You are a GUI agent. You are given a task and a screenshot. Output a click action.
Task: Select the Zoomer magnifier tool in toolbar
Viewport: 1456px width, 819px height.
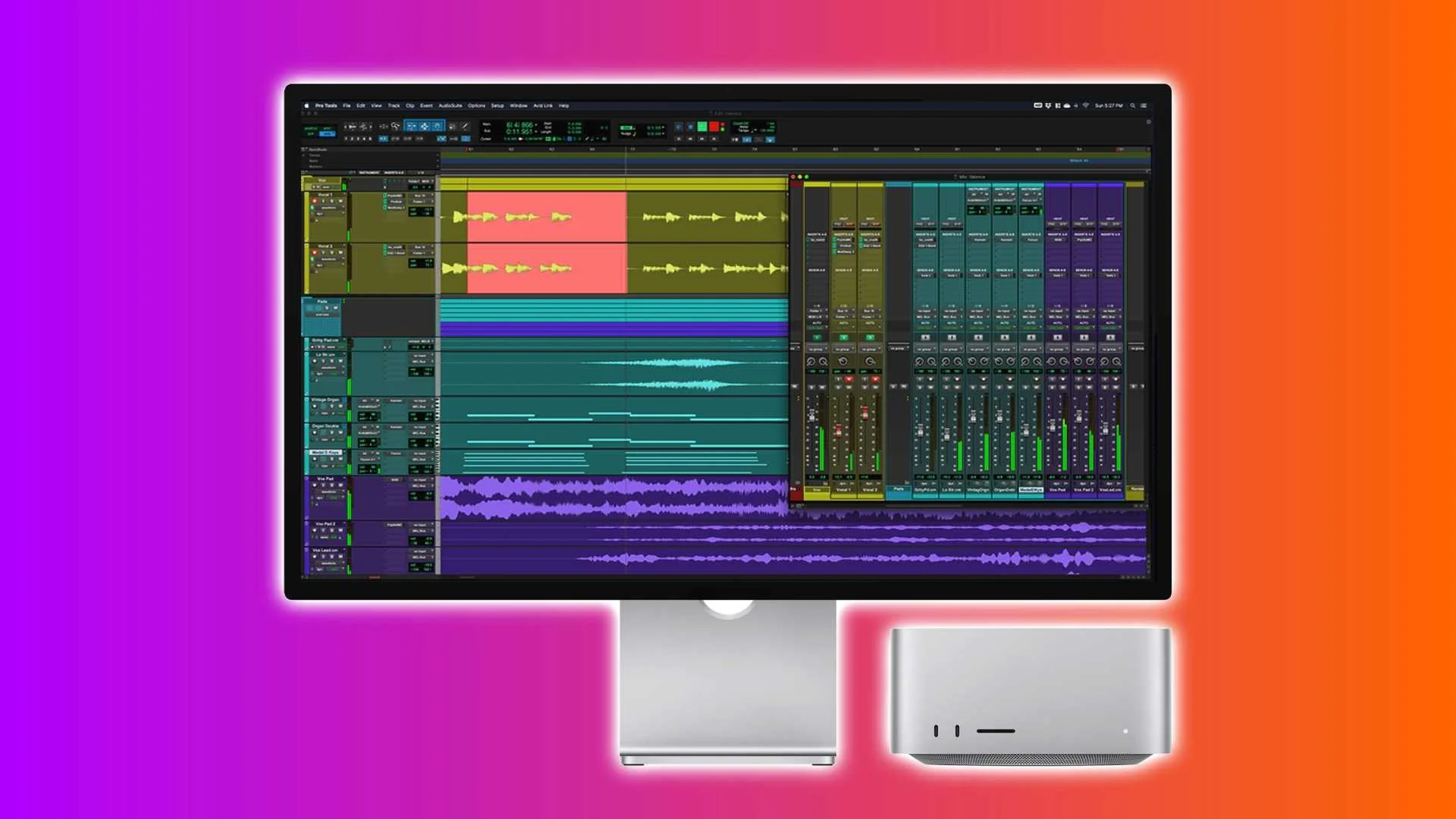[x=395, y=126]
